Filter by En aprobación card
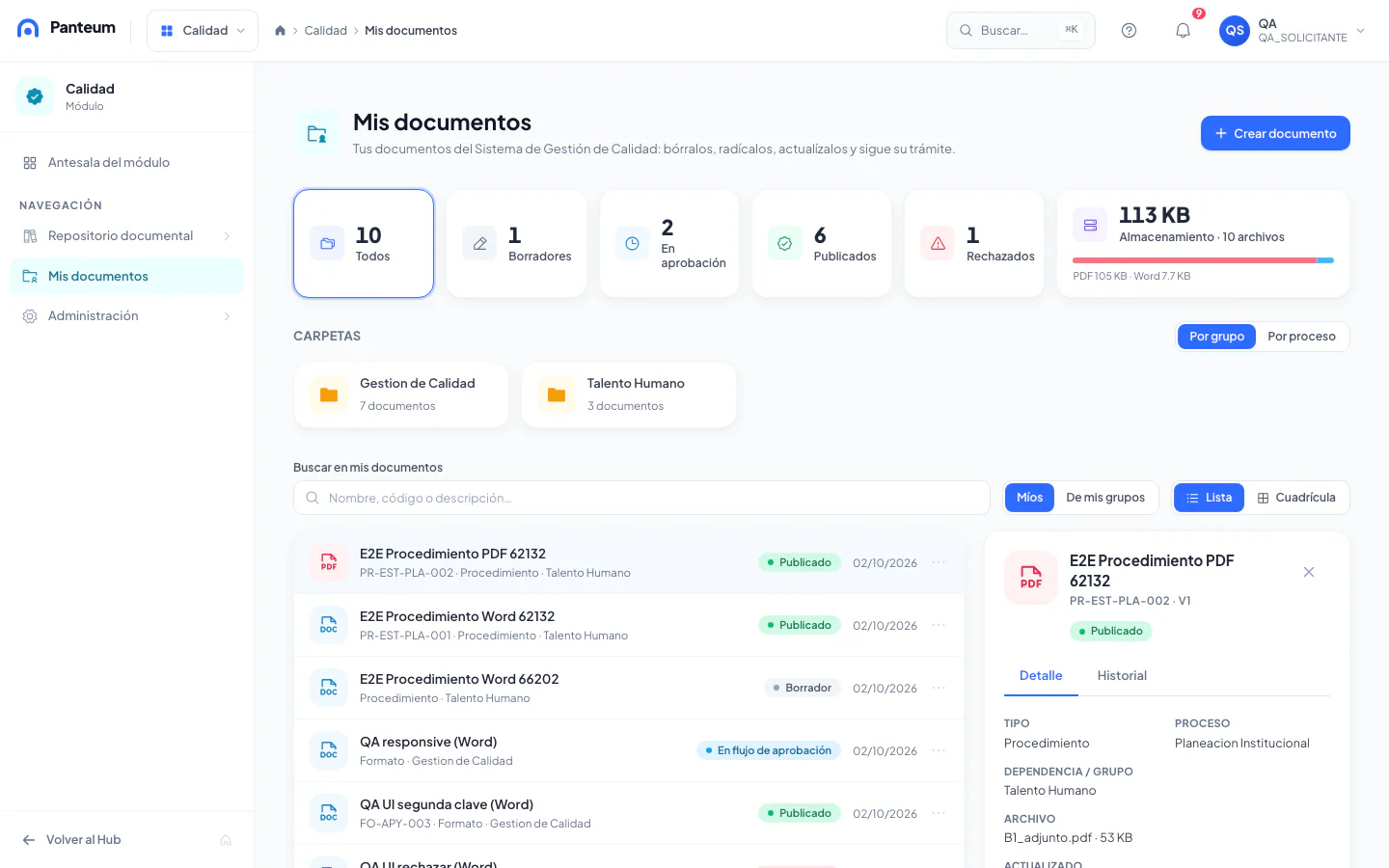The height and width of the screenshot is (868, 1389). click(669, 244)
